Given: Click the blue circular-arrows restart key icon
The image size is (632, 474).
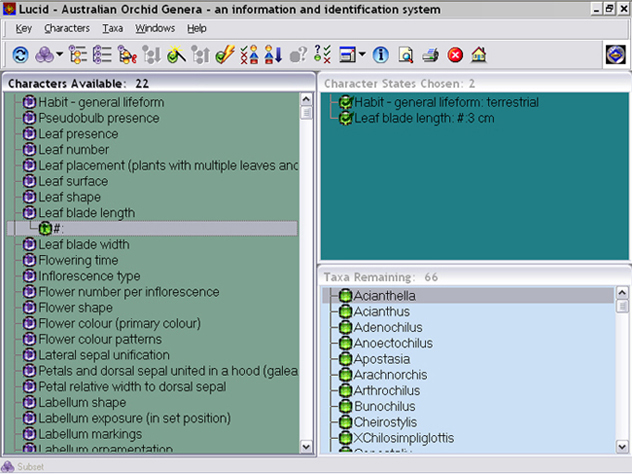Looking at the screenshot, I should coord(20,54).
